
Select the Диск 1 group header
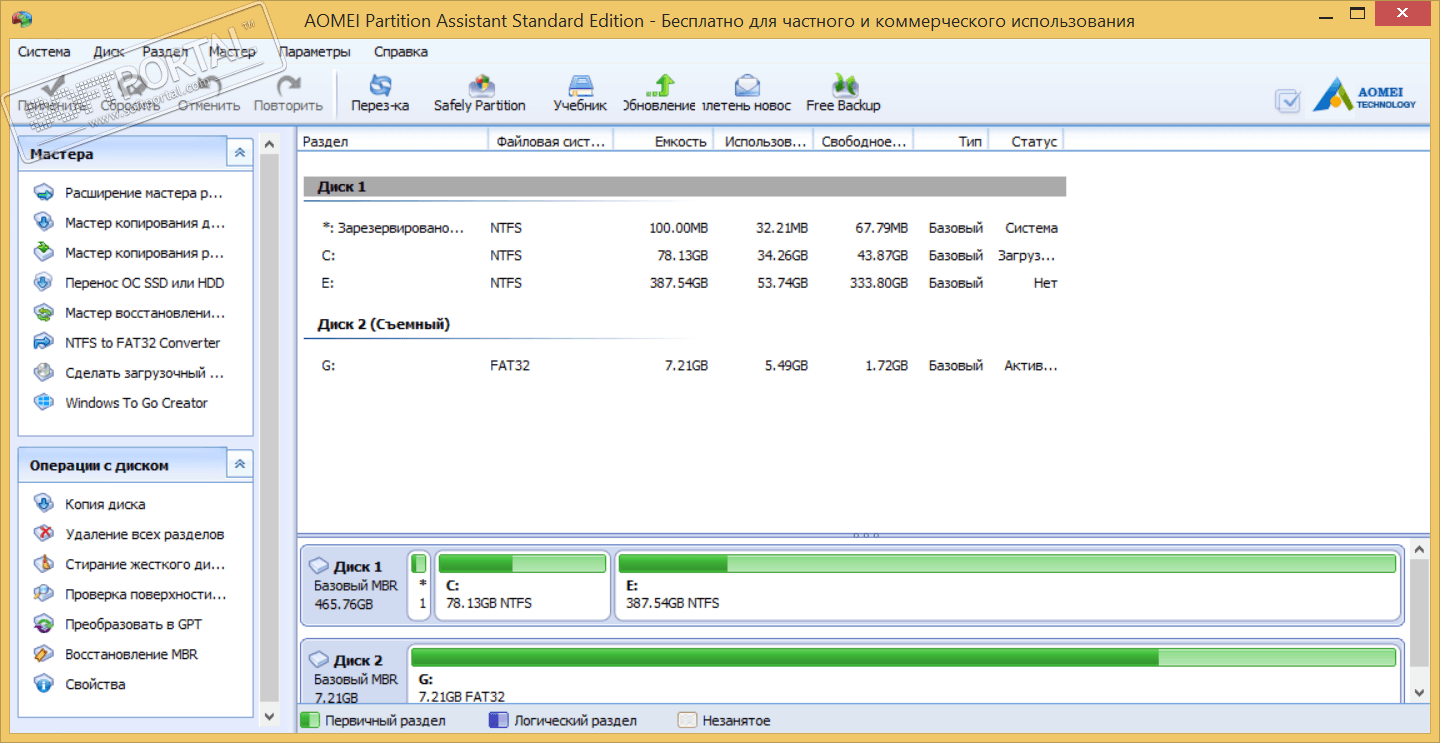coord(684,186)
